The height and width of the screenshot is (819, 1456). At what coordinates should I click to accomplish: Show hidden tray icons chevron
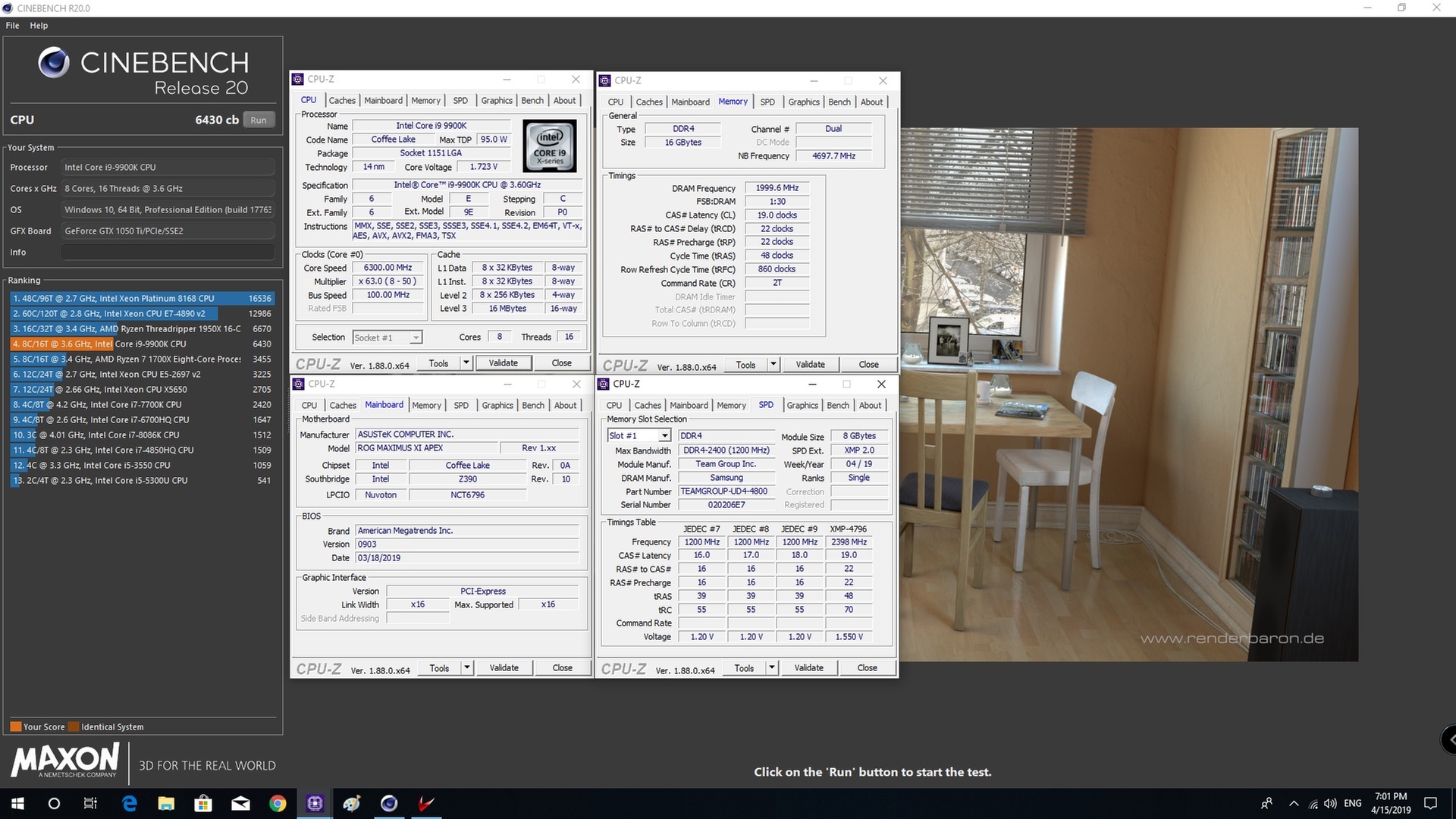1294,803
